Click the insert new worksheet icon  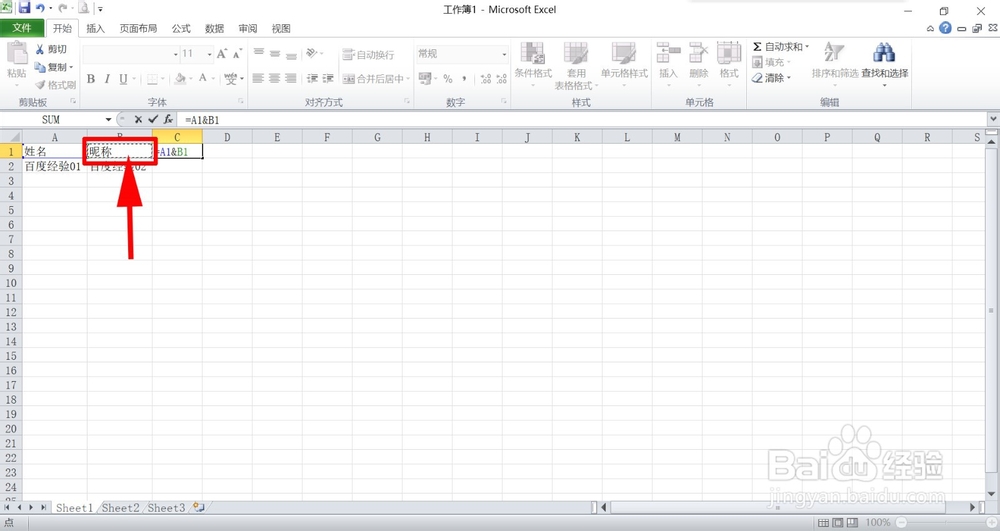coord(199,507)
